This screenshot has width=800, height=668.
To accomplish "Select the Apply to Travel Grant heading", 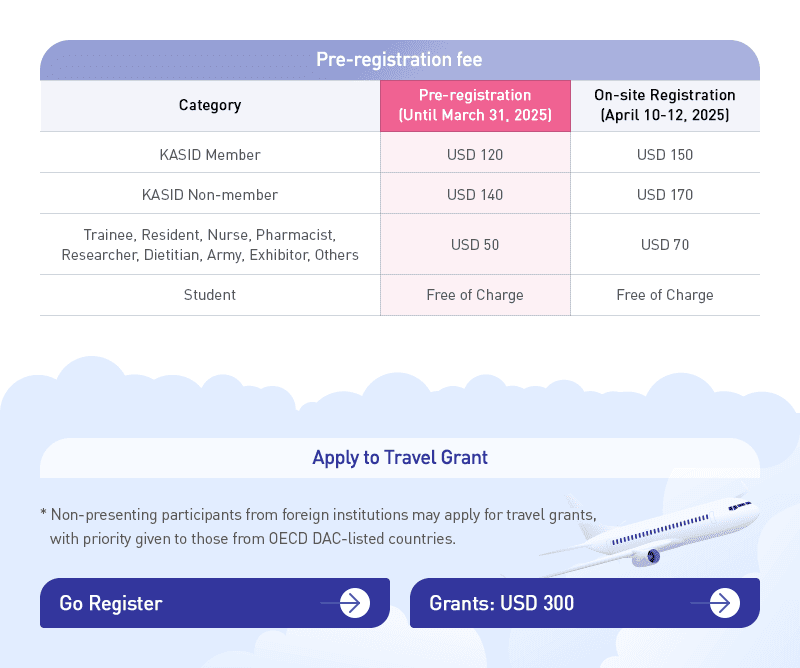I will (400, 458).
